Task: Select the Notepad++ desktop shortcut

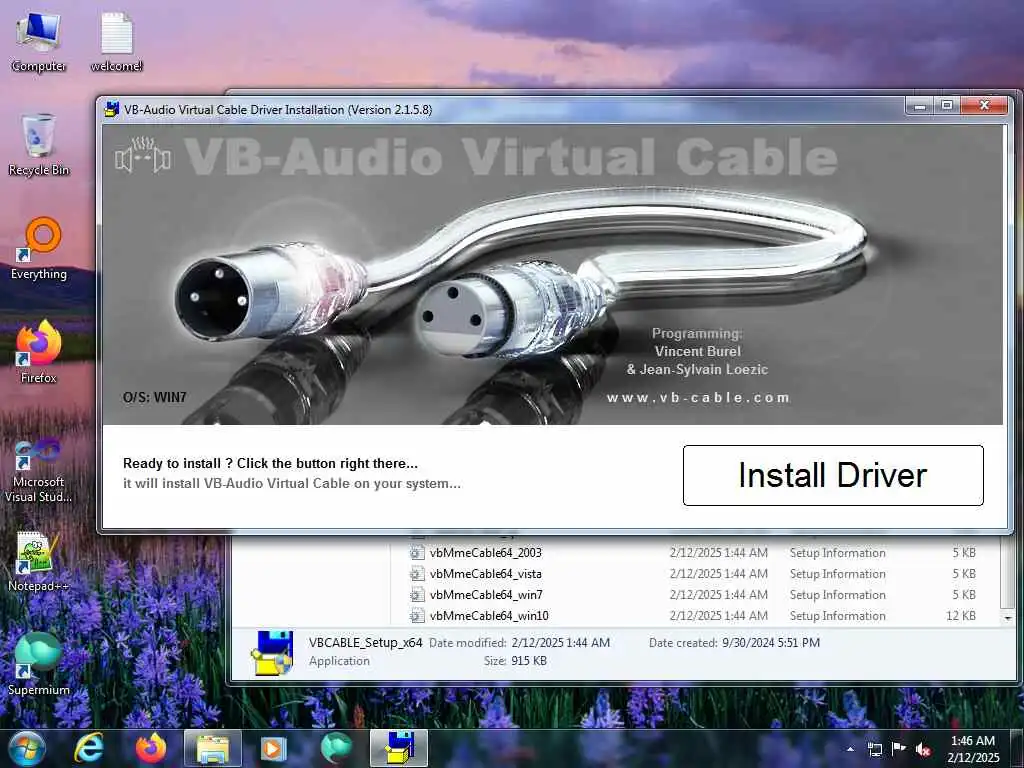Action: coord(39,562)
